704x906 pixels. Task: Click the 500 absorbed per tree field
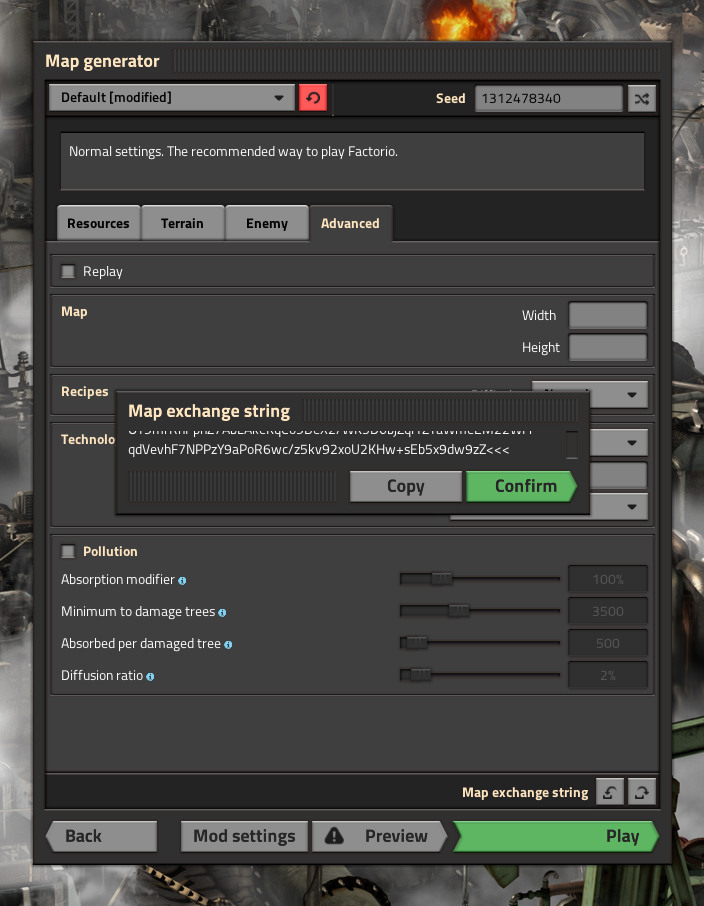[607, 643]
